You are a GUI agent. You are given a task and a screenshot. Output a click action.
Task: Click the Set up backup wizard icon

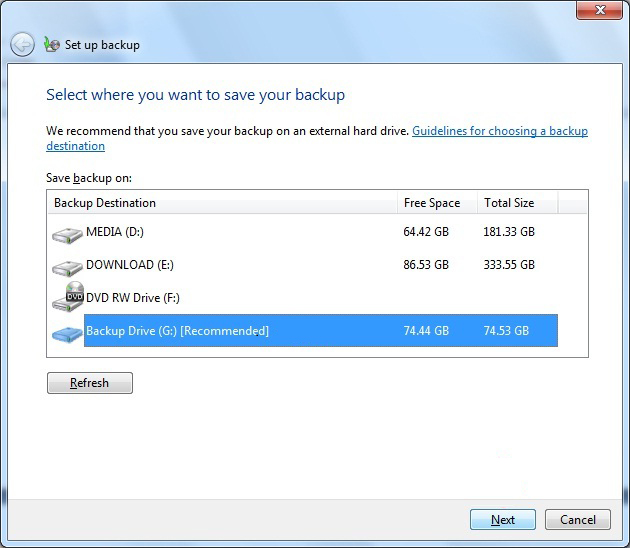coord(51,44)
